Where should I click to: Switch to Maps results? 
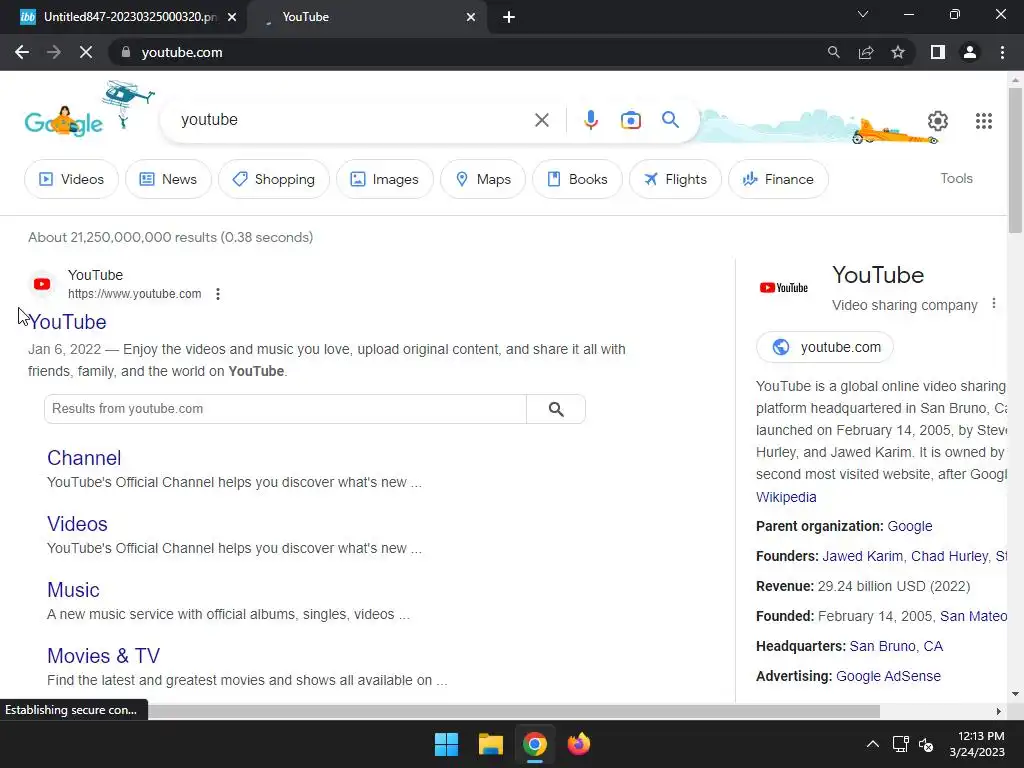click(x=483, y=179)
